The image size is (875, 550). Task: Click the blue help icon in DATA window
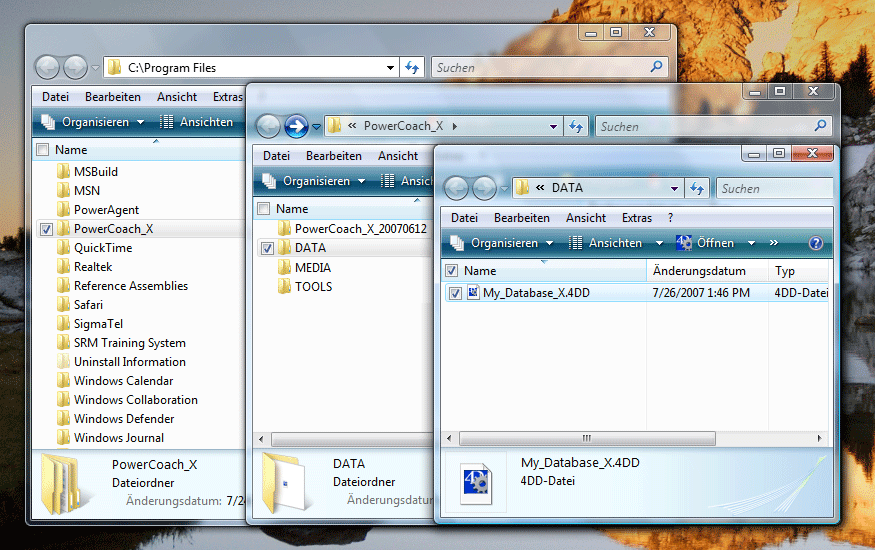point(816,243)
